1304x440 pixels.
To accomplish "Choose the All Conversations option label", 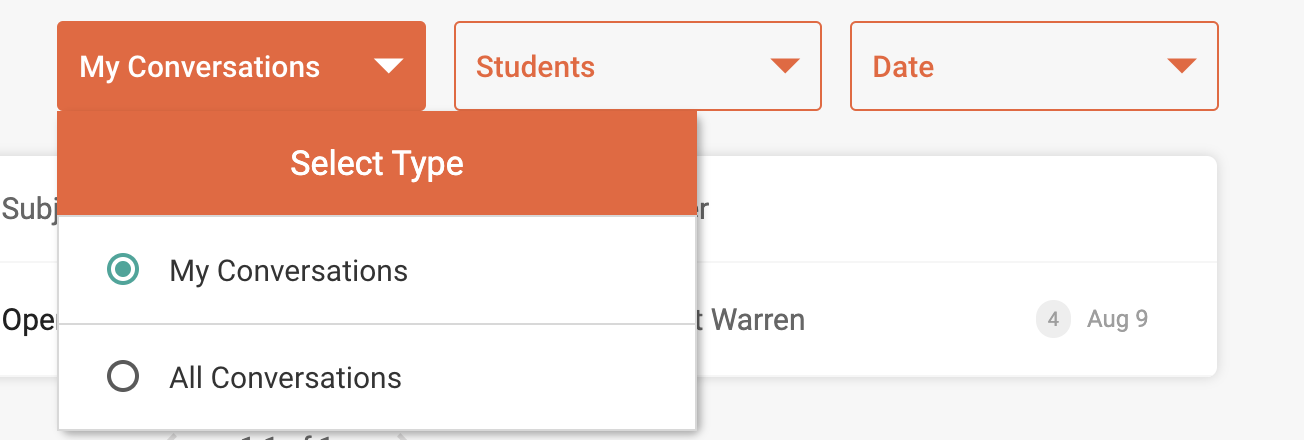I will 285,378.
